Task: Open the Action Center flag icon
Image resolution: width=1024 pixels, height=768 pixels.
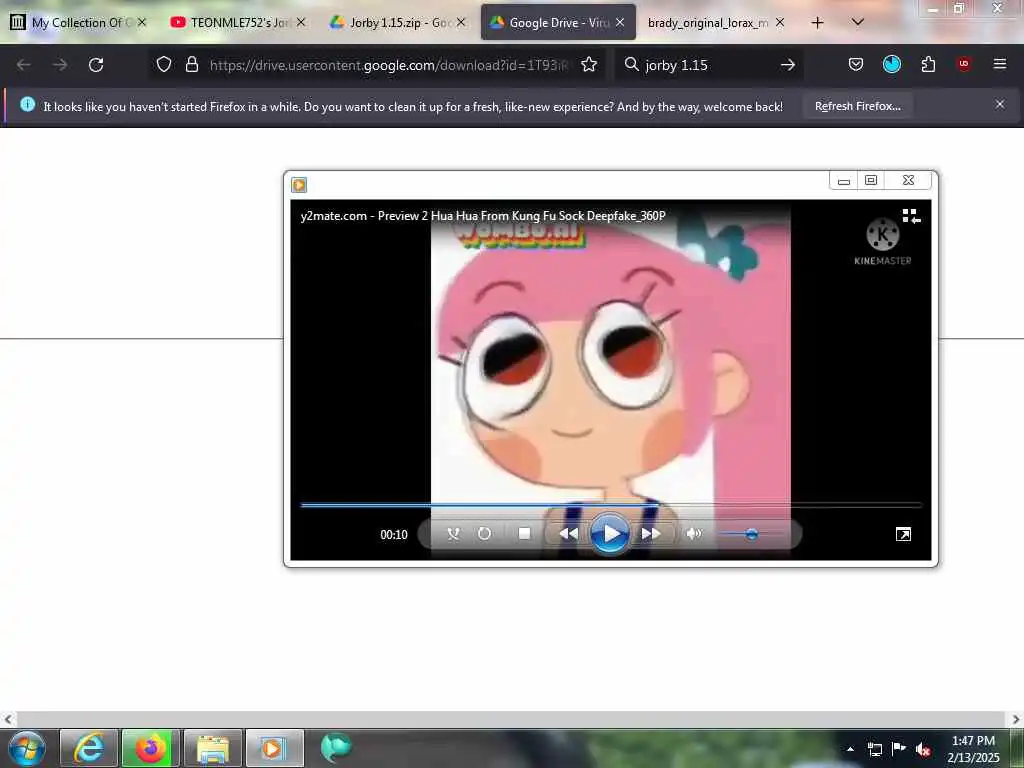Action: (x=899, y=749)
